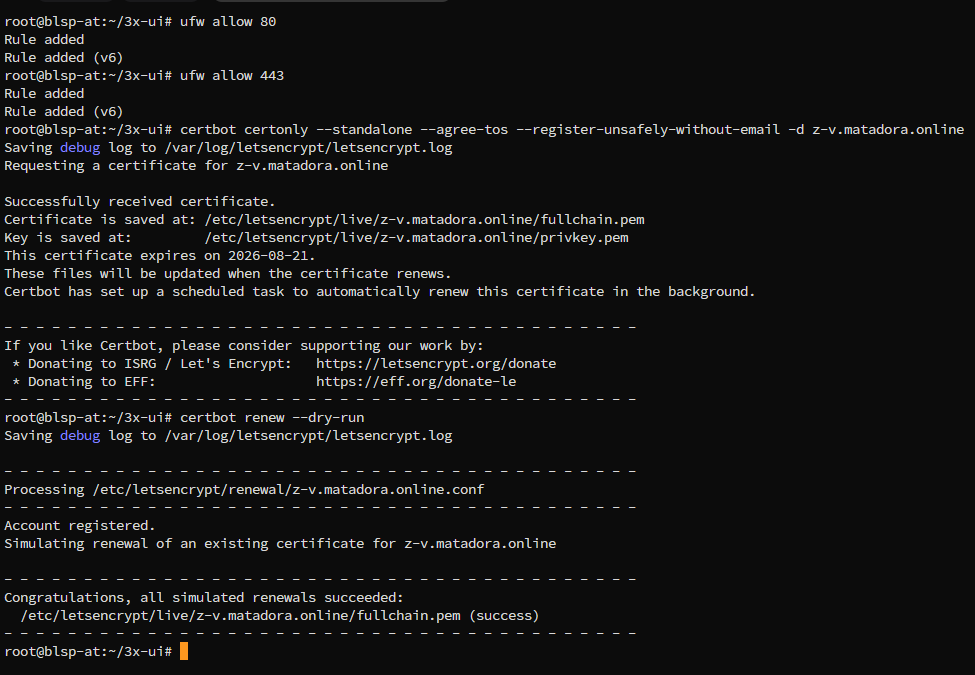Click the 'ufw allow 443' command

coord(232,76)
